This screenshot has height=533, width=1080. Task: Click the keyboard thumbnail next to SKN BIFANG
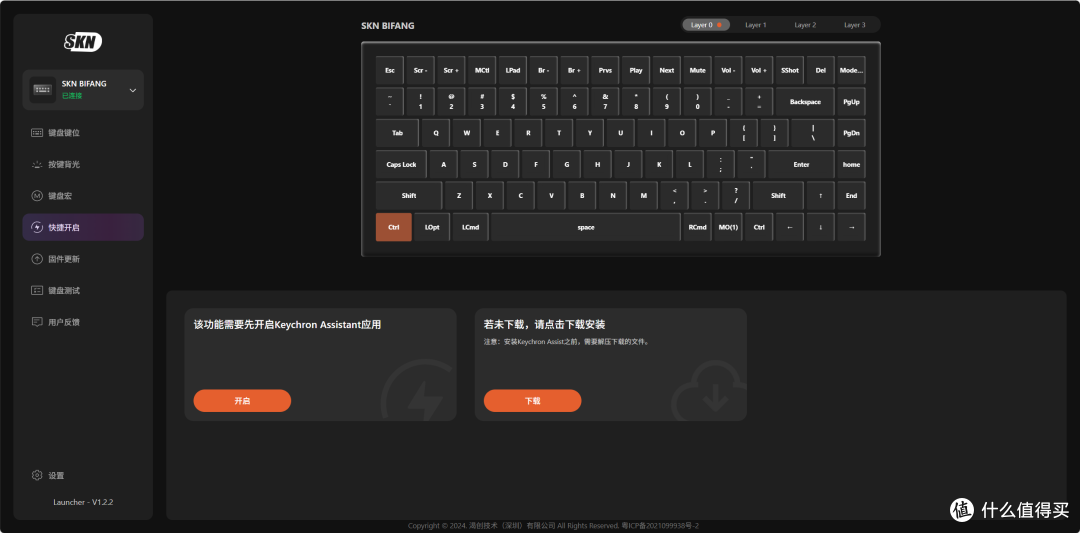(x=42, y=90)
